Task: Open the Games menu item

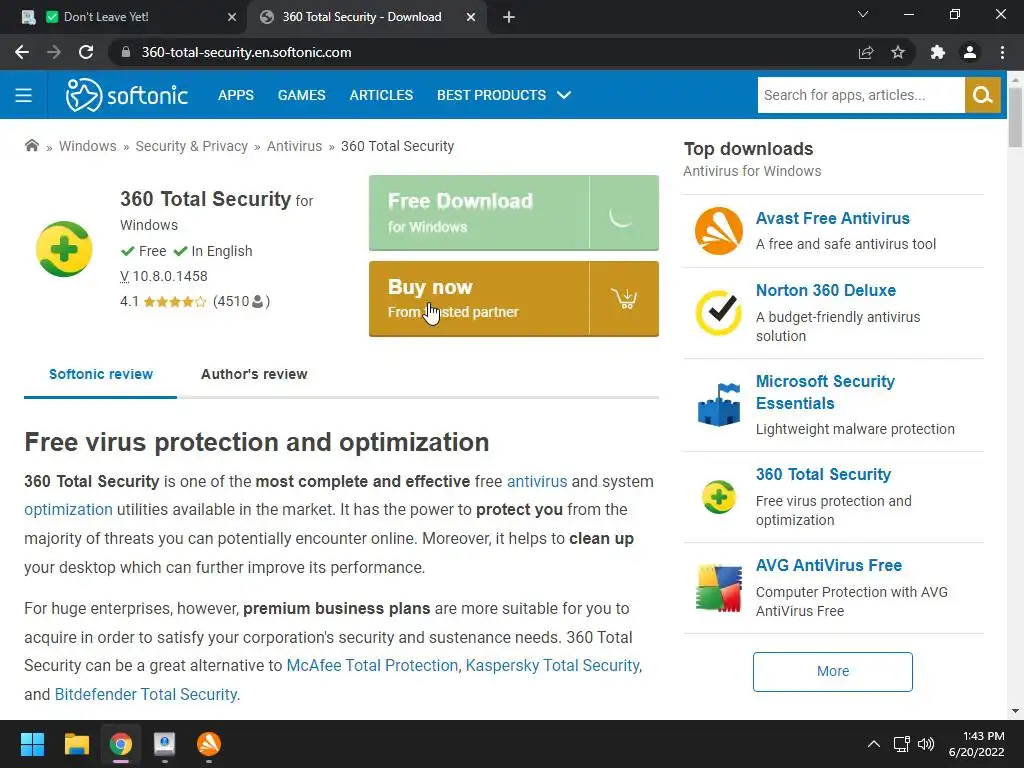Action: coord(301,95)
